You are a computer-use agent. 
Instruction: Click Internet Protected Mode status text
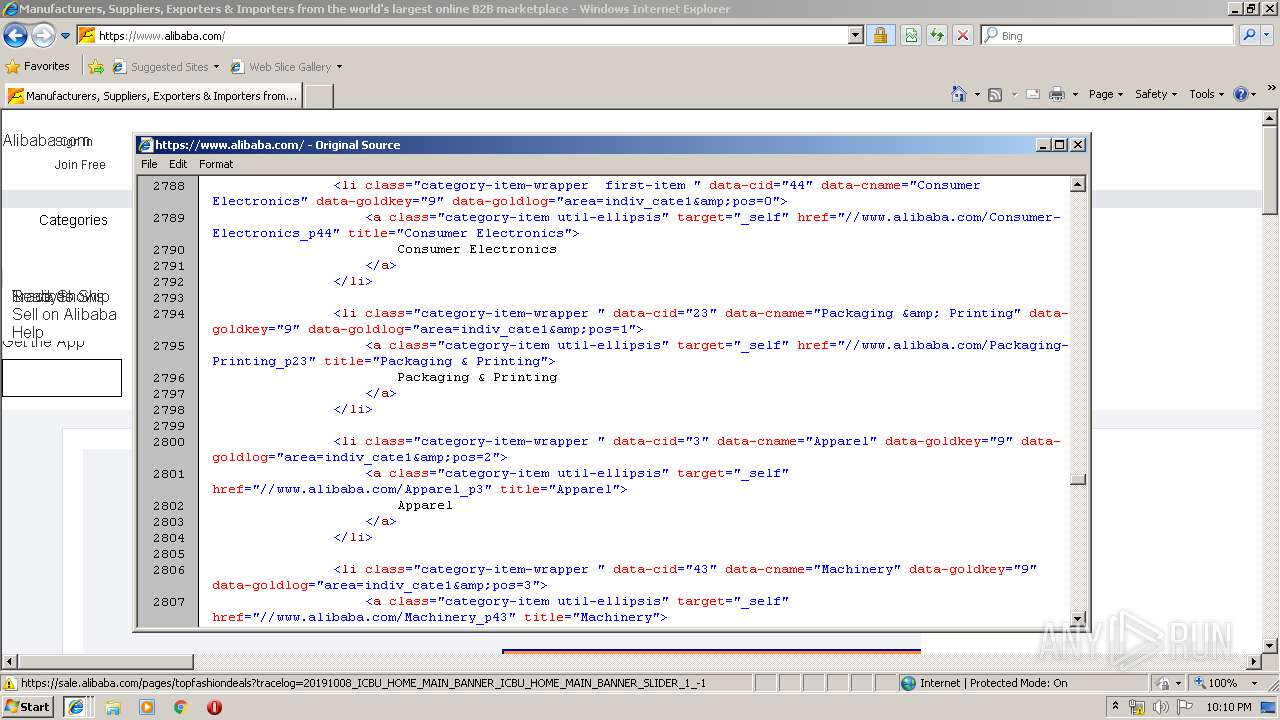[993, 683]
